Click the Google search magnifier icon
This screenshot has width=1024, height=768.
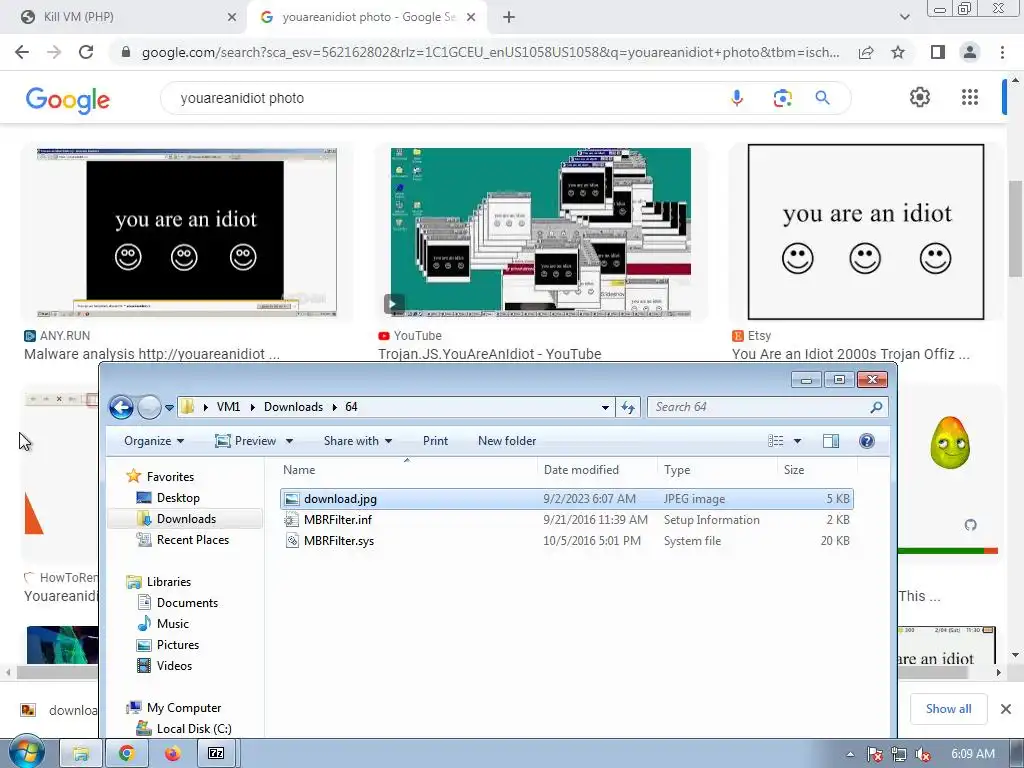click(823, 98)
